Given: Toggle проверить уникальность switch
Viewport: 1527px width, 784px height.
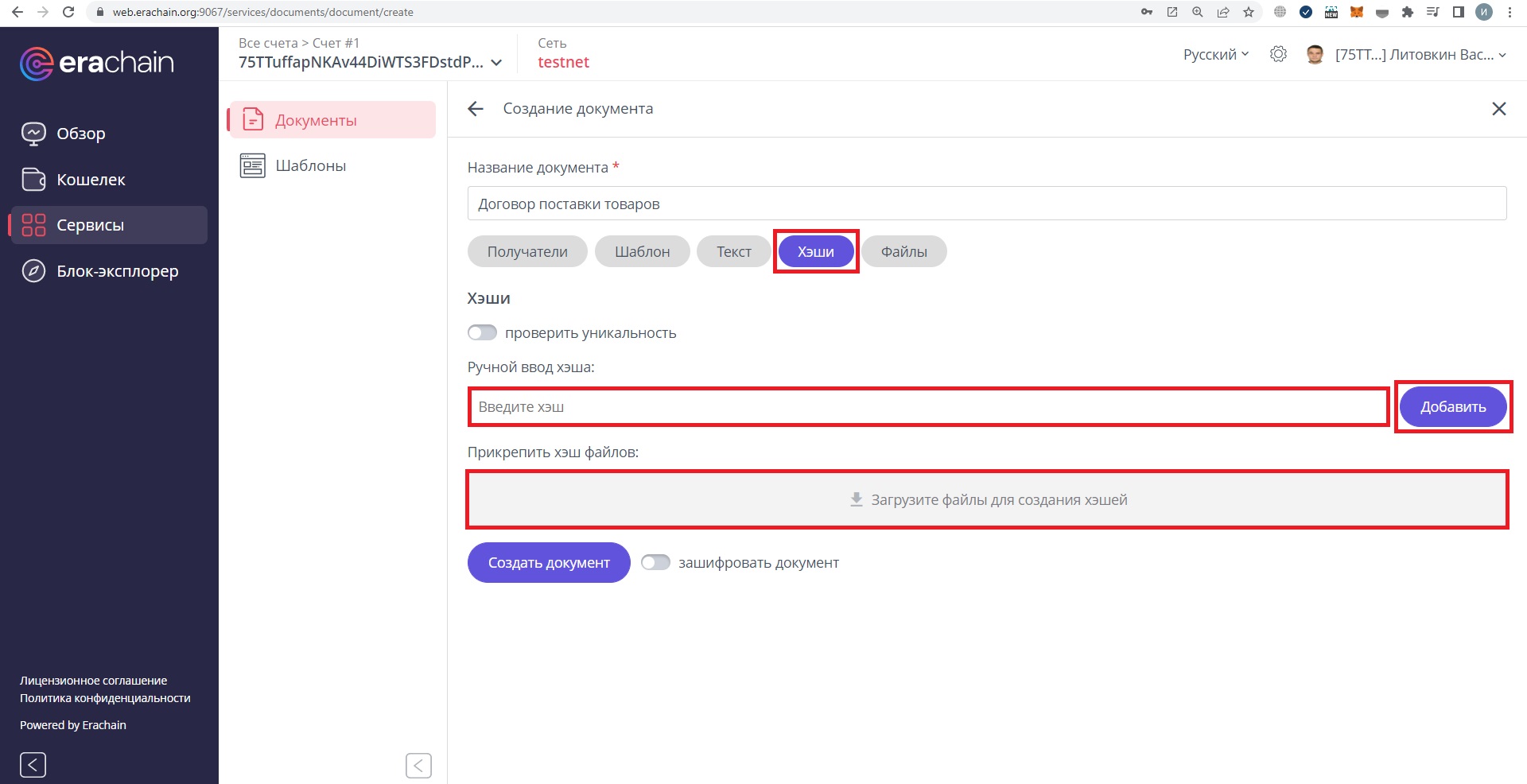Looking at the screenshot, I should 482,332.
